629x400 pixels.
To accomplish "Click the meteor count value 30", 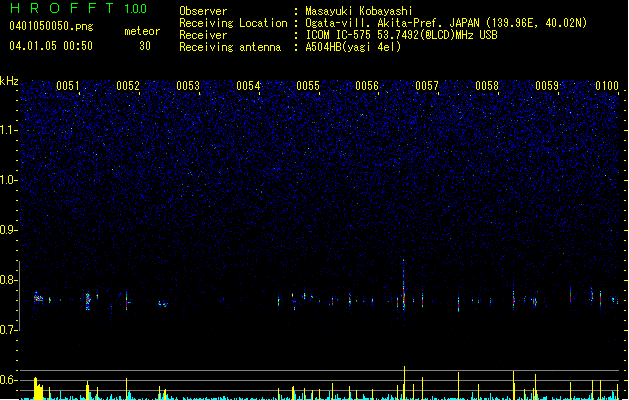I will (x=145, y=46).
